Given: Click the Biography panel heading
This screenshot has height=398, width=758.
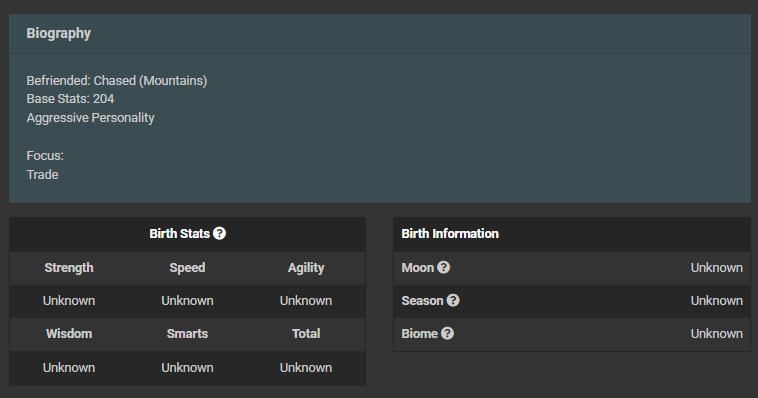Looking at the screenshot, I should pos(58,33).
